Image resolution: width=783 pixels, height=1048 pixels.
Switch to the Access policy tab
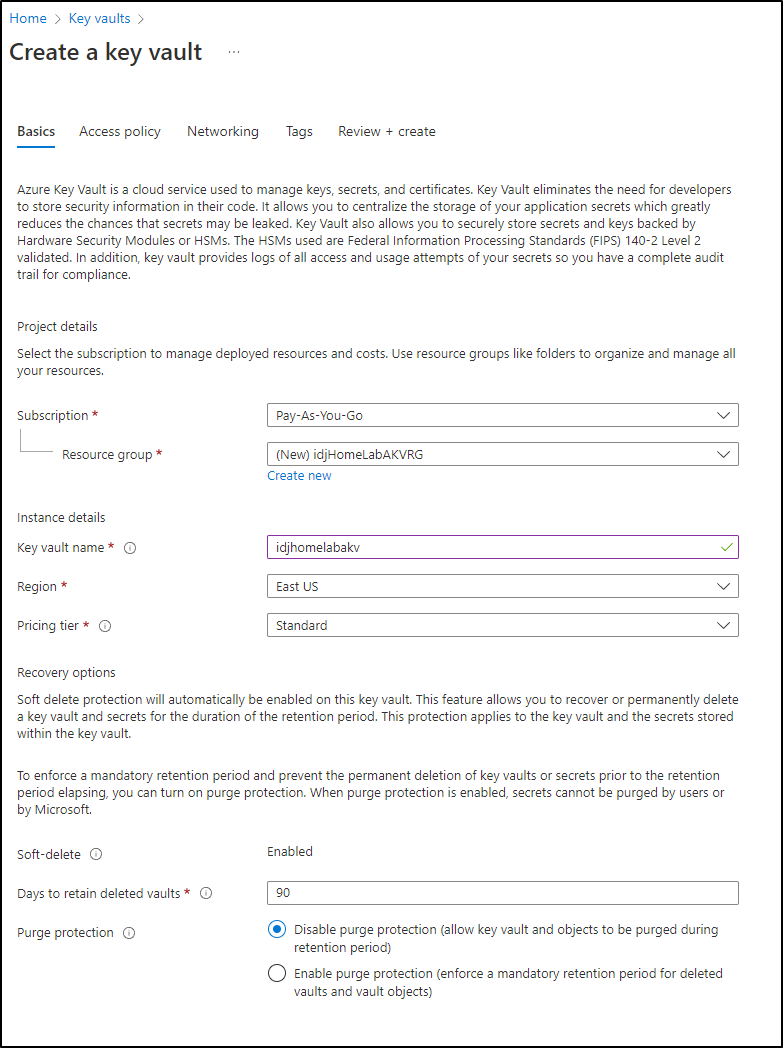coord(120,132)
